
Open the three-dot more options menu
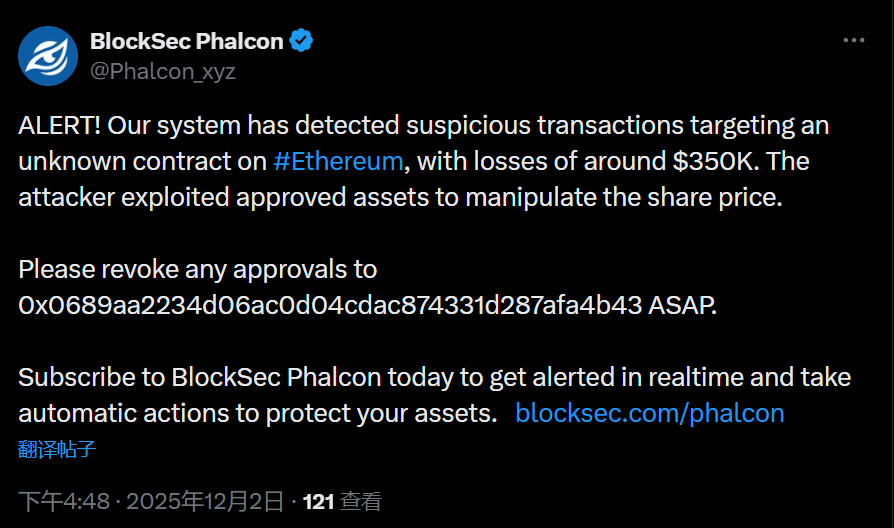(853, 41)
